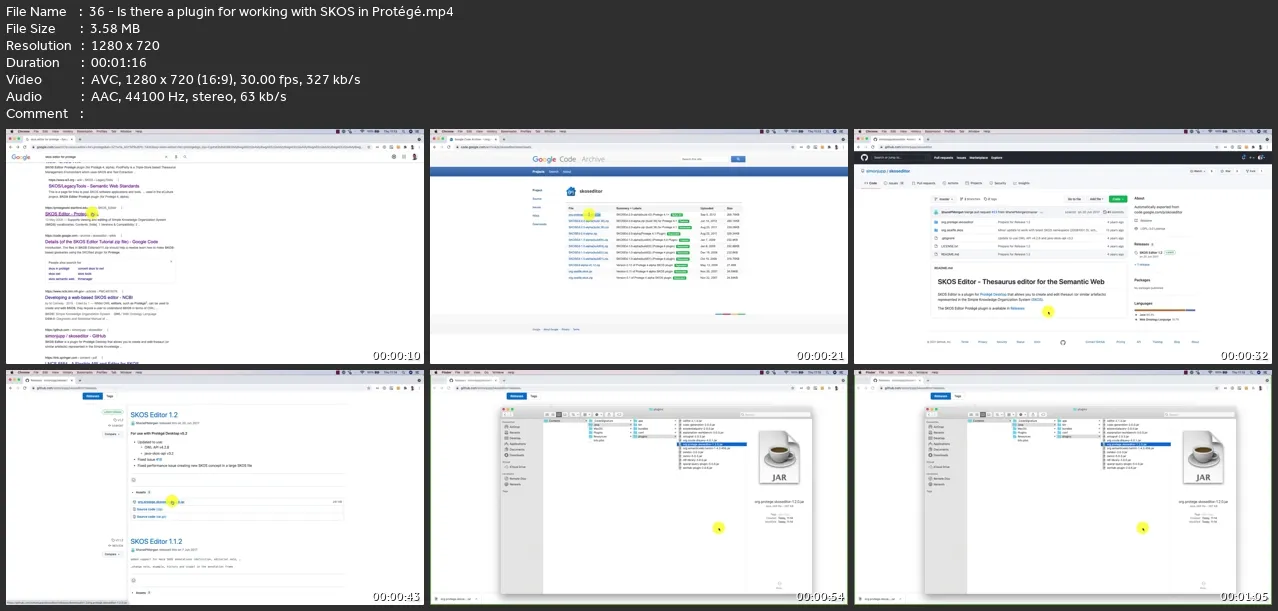Open the green 'Code' dropdown button

click(1118, 200)
